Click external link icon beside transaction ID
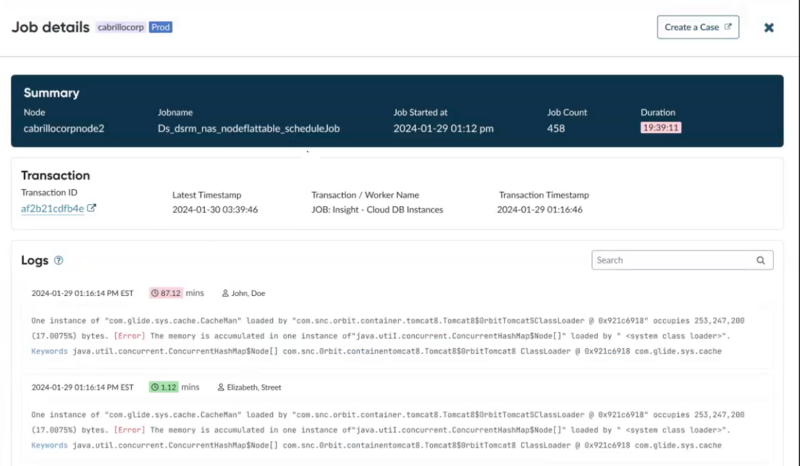The image size is (800, 466). (91, 208)
